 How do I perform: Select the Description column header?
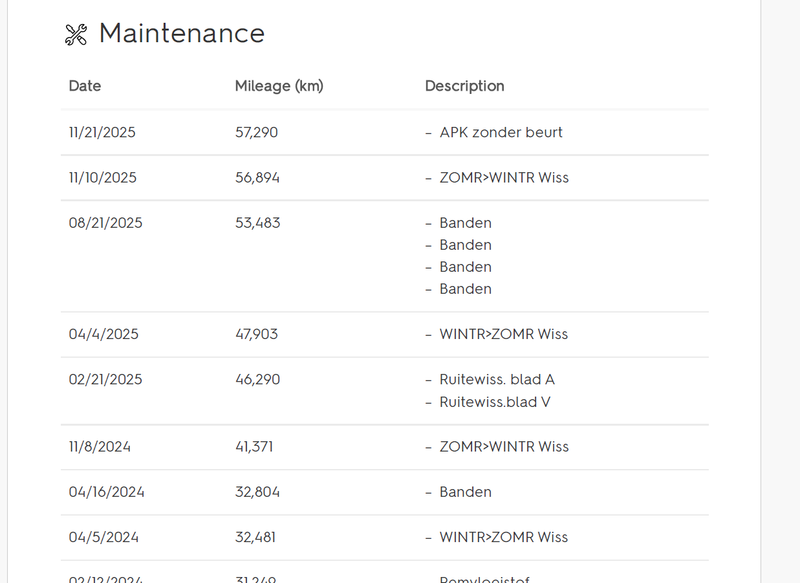click(x=464, y=86)
